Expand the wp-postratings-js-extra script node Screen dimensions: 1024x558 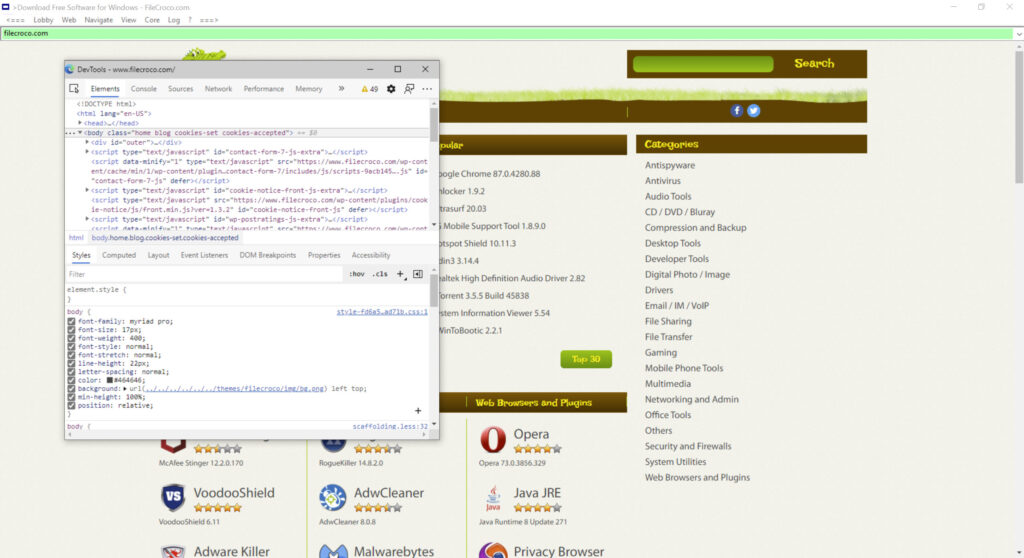click(87, 220)
